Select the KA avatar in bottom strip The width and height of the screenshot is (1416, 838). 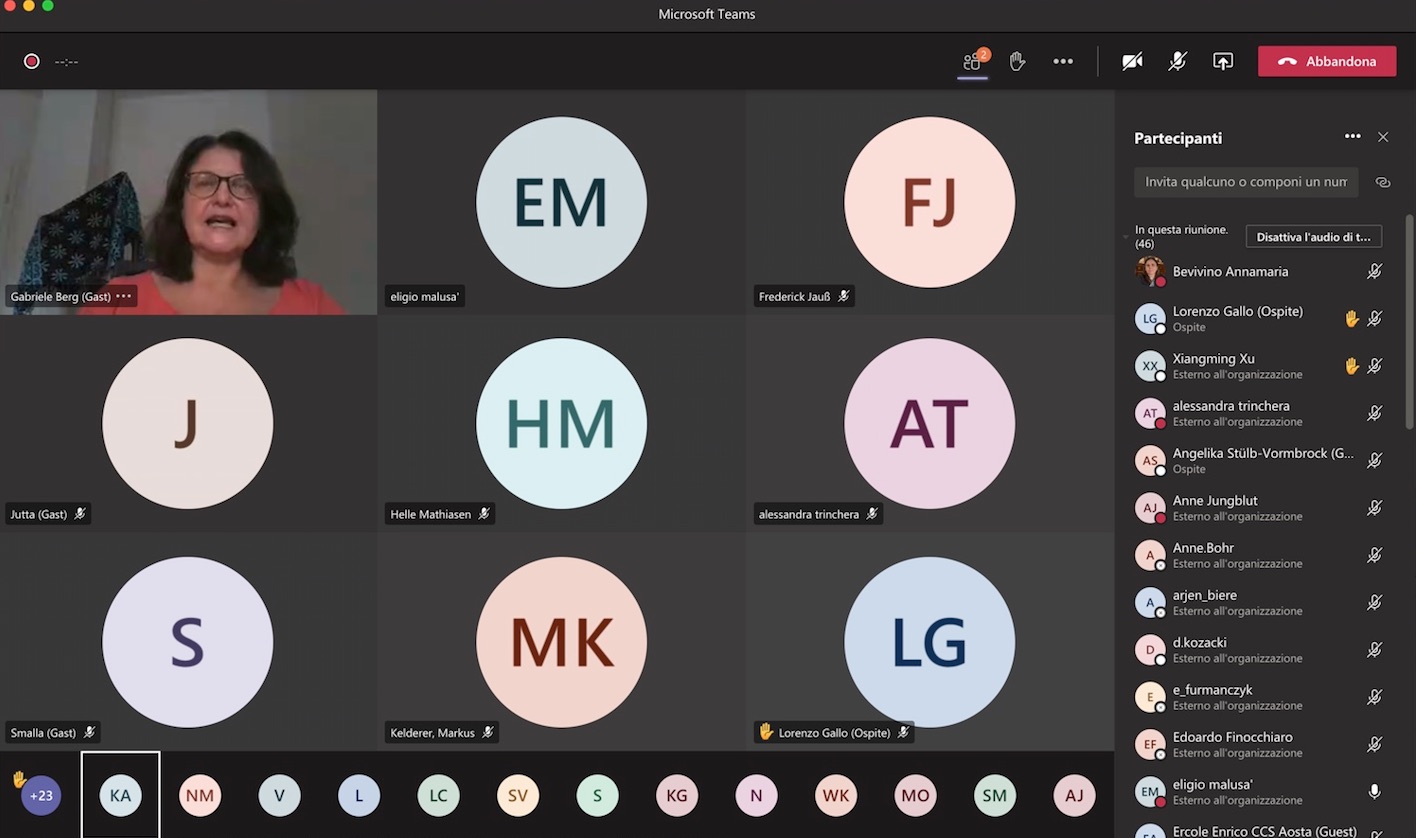[x=120, y=796]
